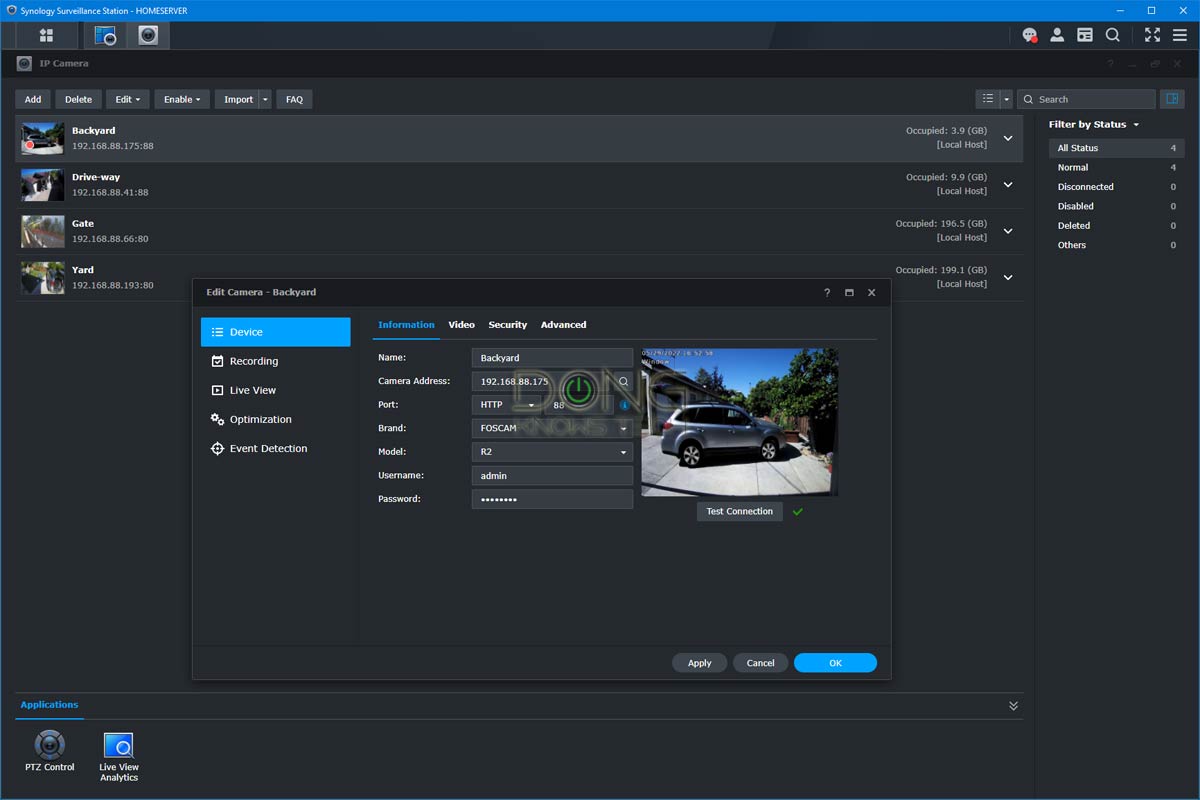The width and height of the screenshot is (1200, 800).
Task: Click the Username field
Action: (552, 476)
